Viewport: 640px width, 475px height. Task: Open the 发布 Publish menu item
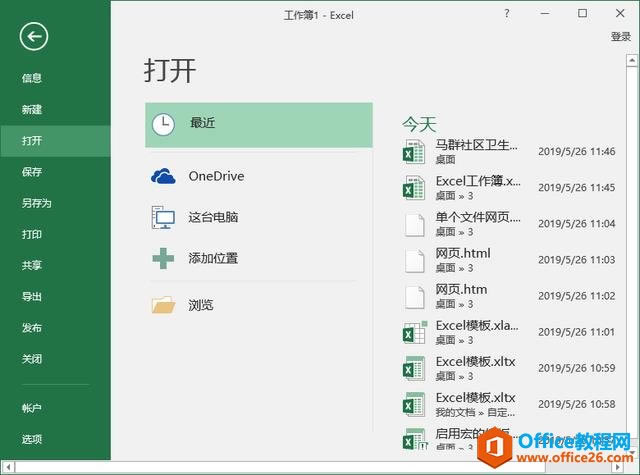32,328
